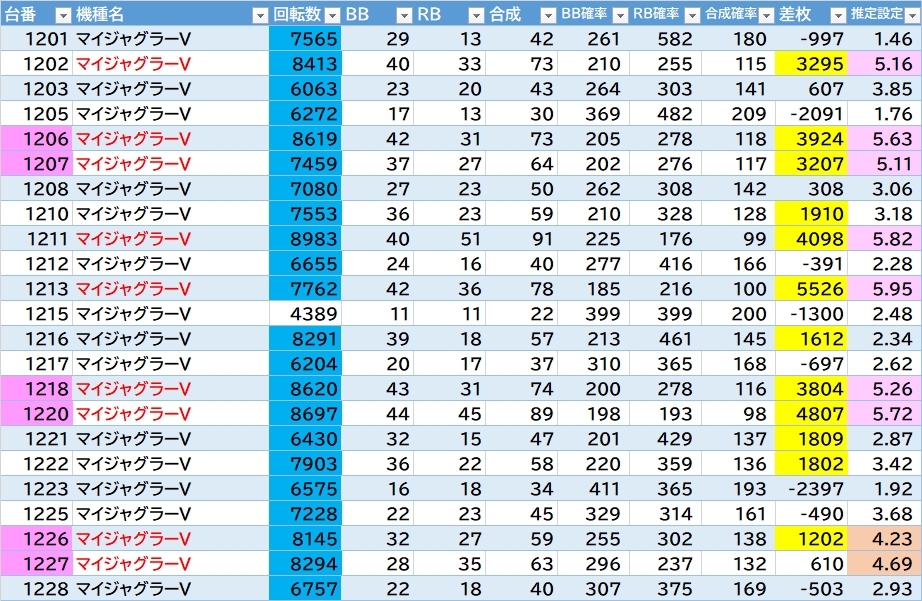Click the yellow 差枚 cell showing 5526
This screenshot has height=601, width=922.
[811, 289]
